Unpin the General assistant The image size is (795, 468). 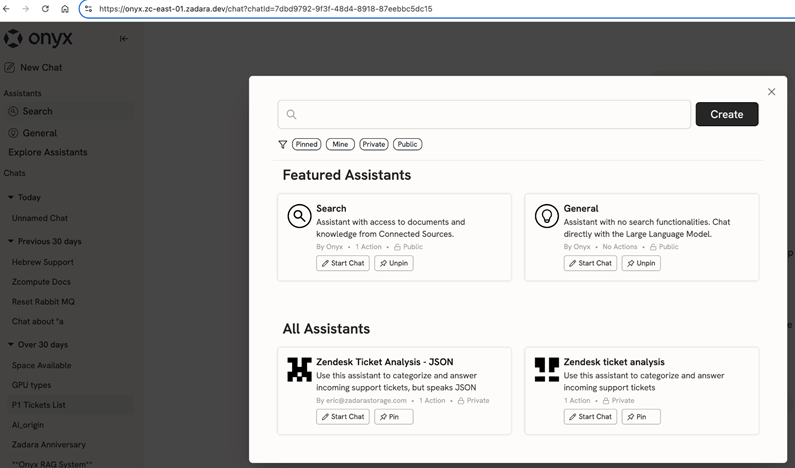pyautogui.click(x=641, y=263)
